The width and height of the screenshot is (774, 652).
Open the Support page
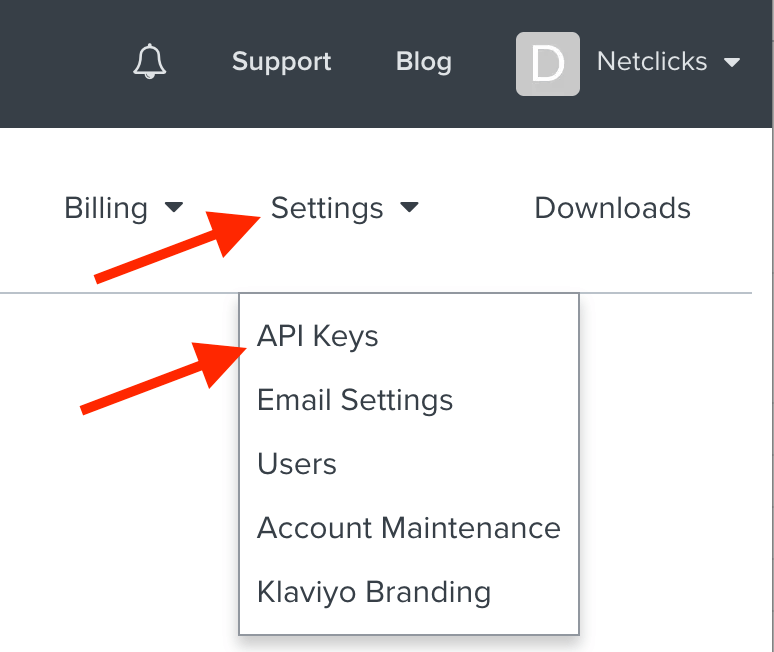tap(281, 62)
